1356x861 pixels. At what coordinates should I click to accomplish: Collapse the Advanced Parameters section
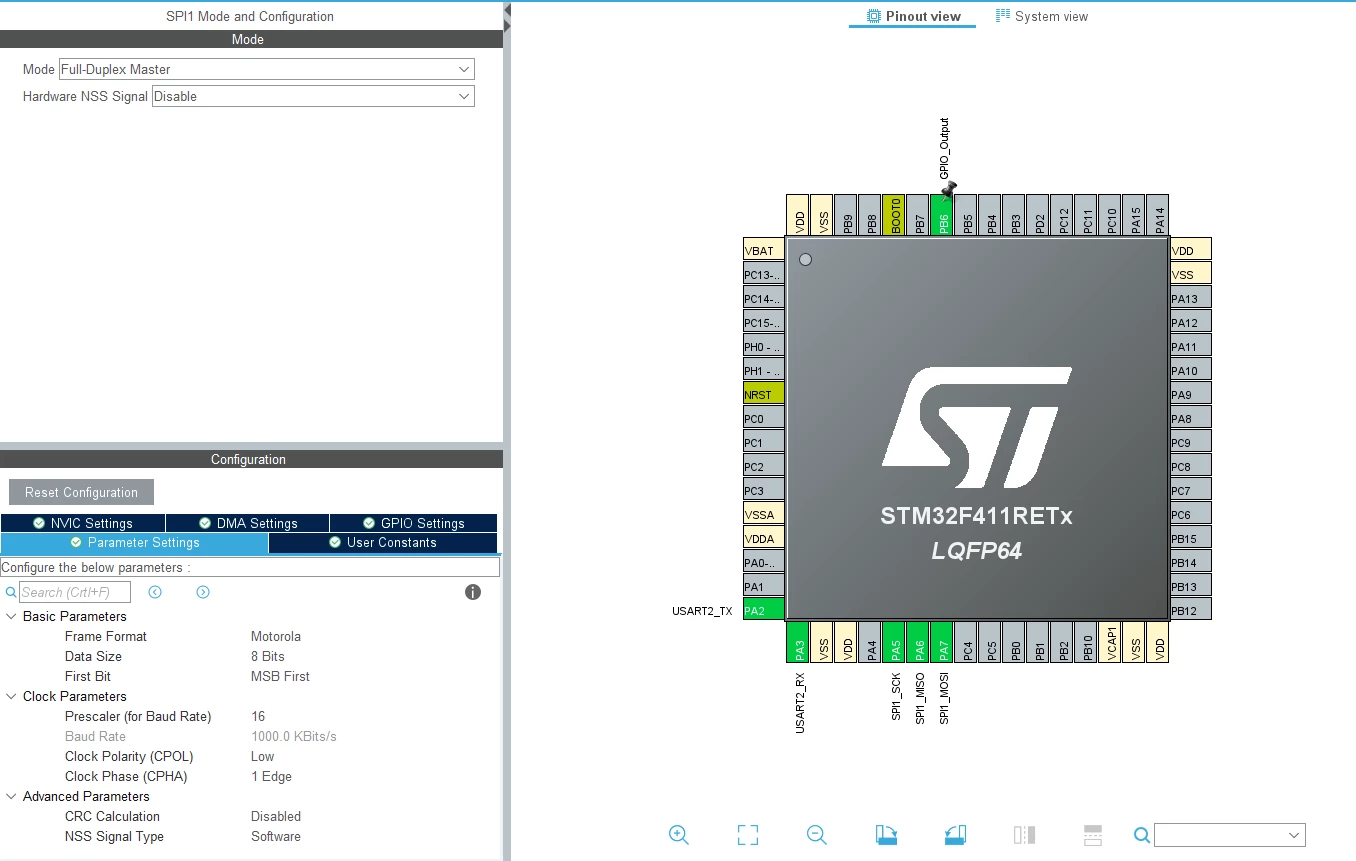(11, 796)
